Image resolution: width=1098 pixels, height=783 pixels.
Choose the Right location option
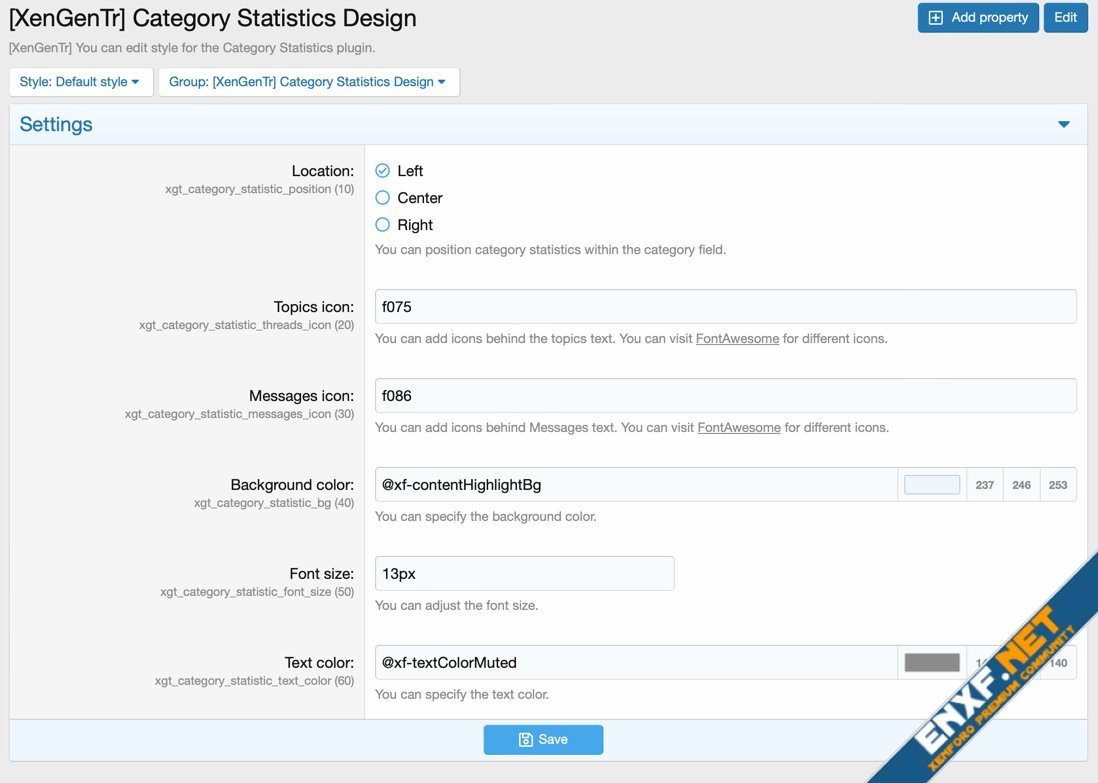pos(382,225)
